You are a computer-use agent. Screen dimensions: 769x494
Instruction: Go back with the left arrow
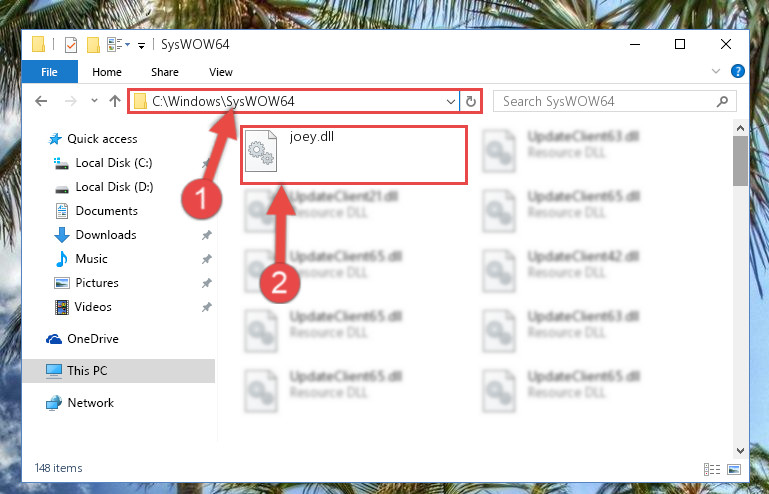(x=41, y=101)
